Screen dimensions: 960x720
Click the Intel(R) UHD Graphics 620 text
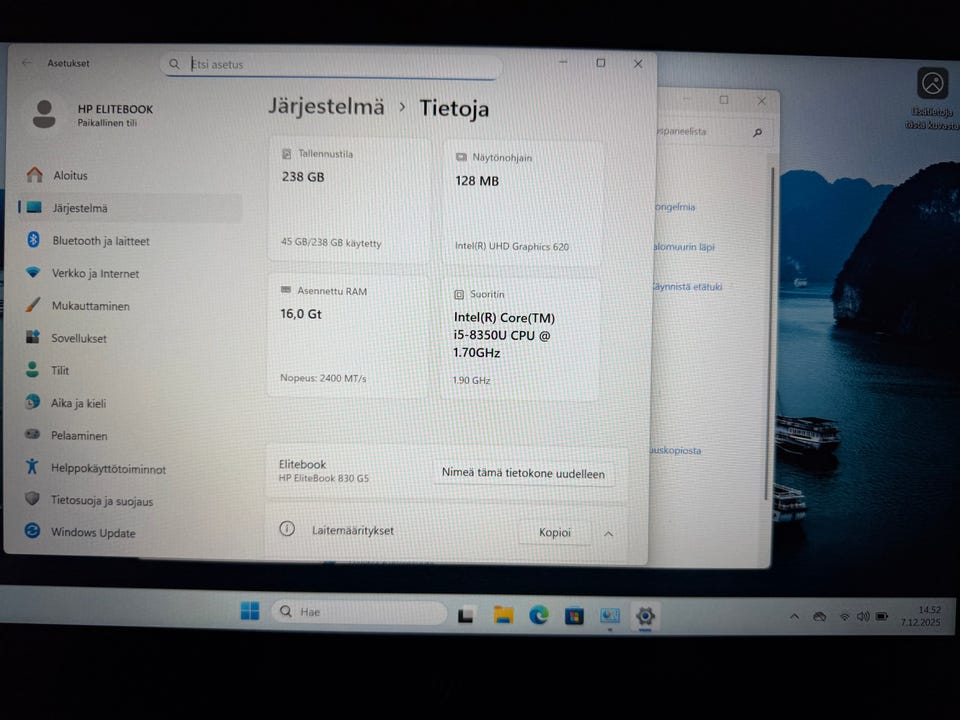(x=512, y=246)
